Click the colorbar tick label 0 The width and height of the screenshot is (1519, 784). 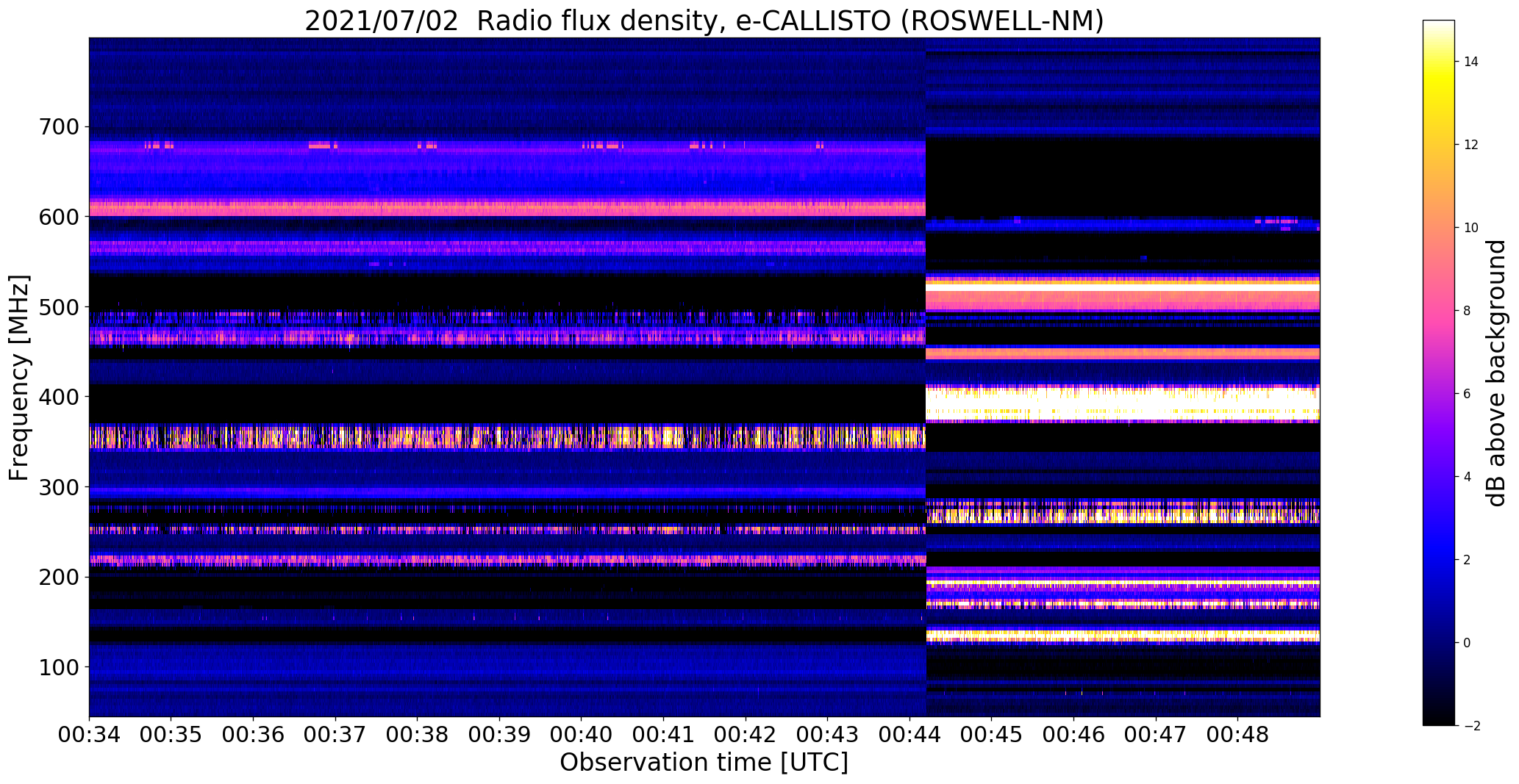pos(1468,643)
